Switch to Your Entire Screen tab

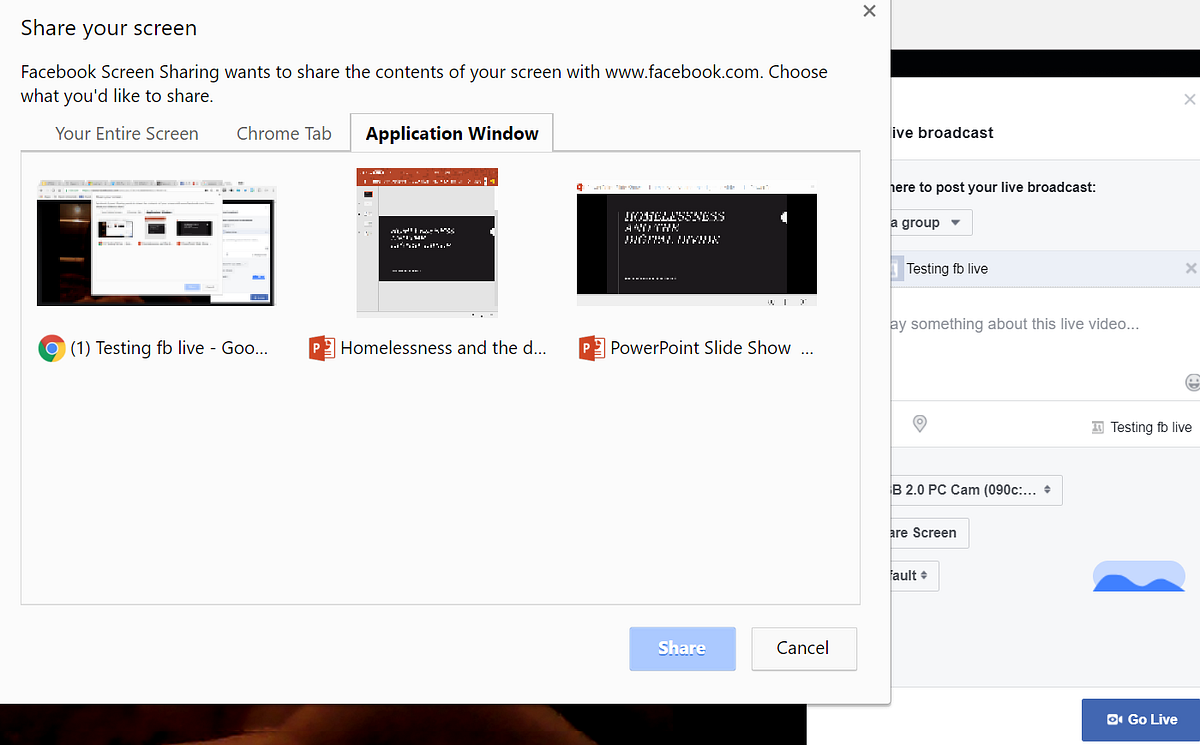pyautogui.click(x=127, y=133)
